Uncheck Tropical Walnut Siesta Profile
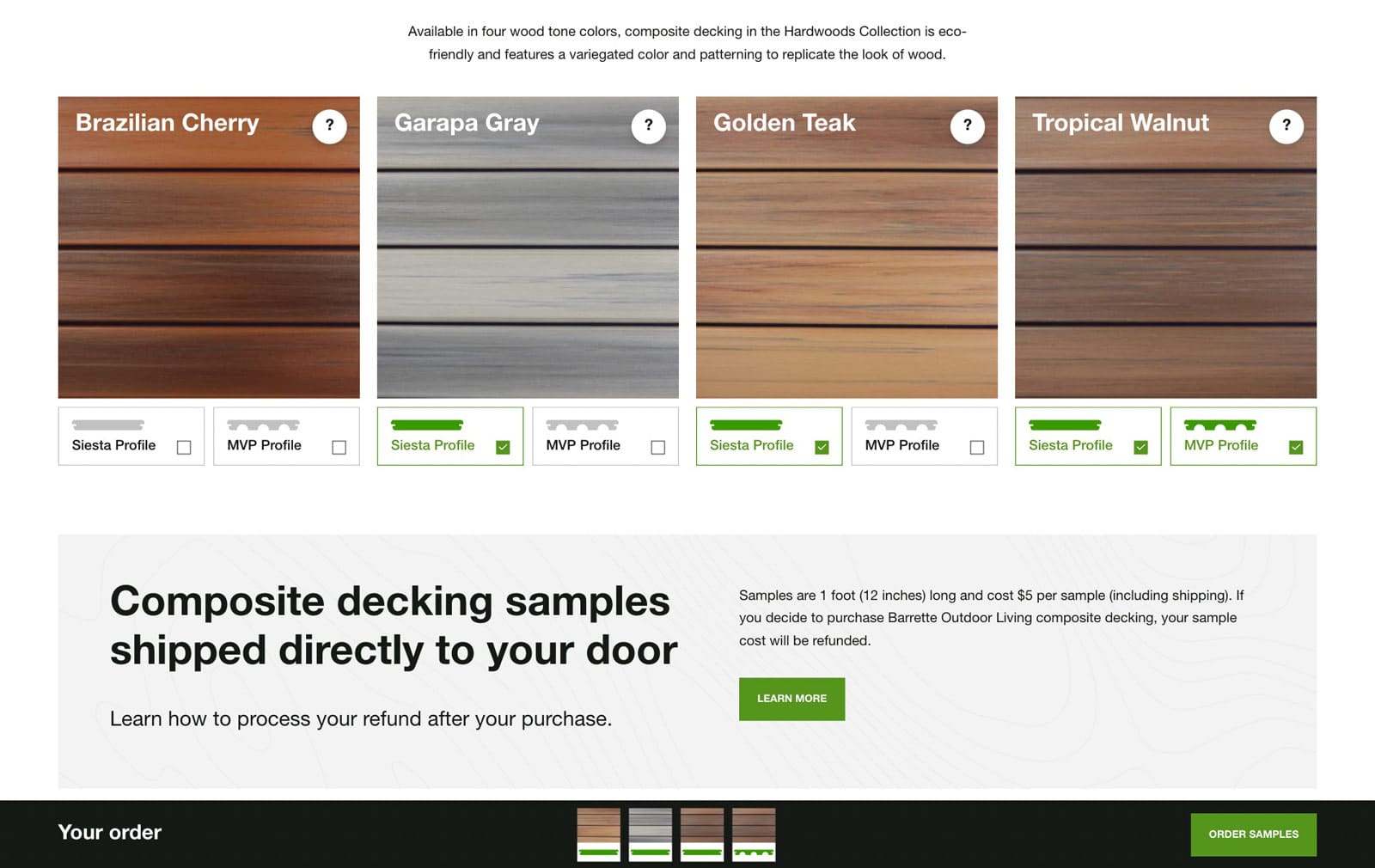This screenshot has height=868, width=1375. pyautogui.click(x=1140, y=447)
